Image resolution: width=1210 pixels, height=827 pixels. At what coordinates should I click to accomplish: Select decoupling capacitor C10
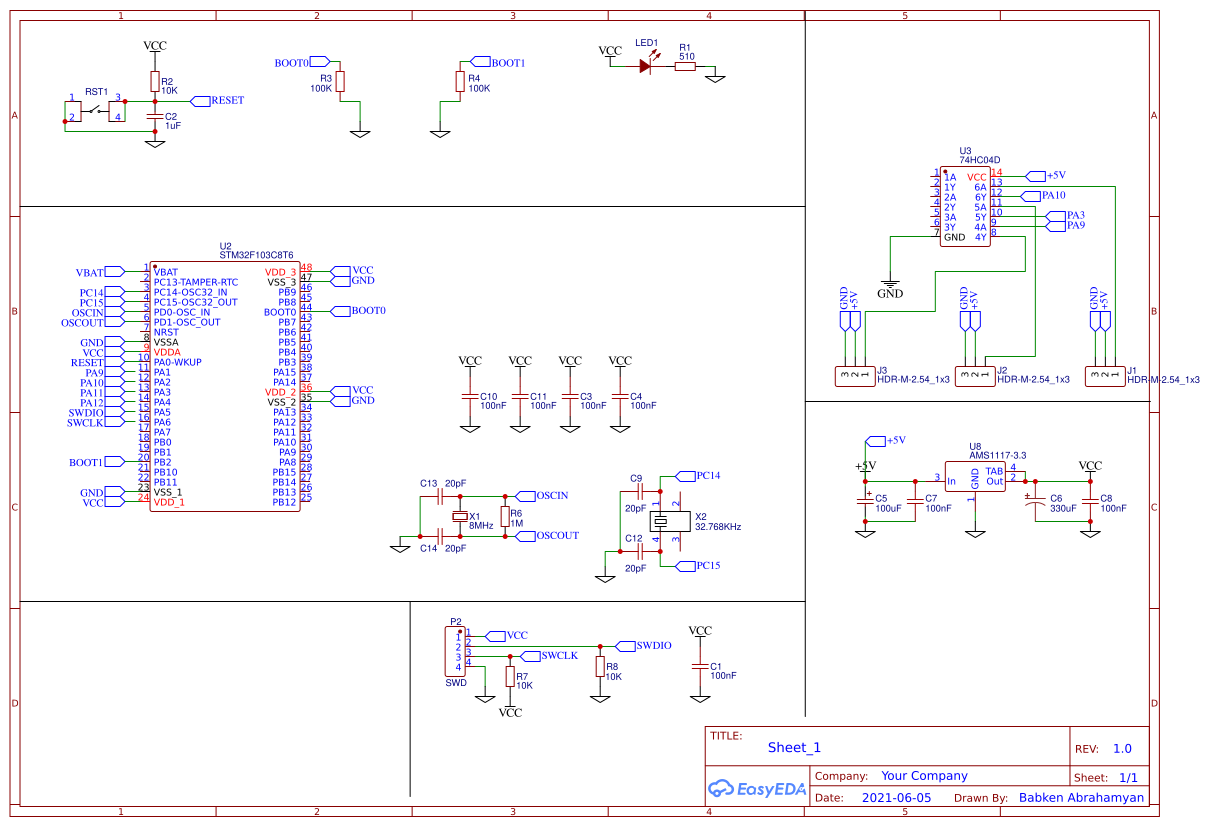coord(470,398)
